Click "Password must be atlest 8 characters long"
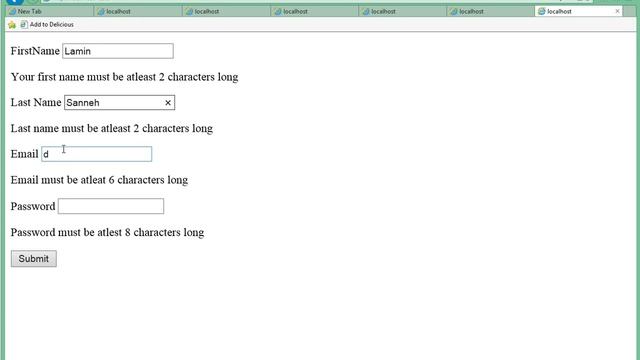 (107, 232)
